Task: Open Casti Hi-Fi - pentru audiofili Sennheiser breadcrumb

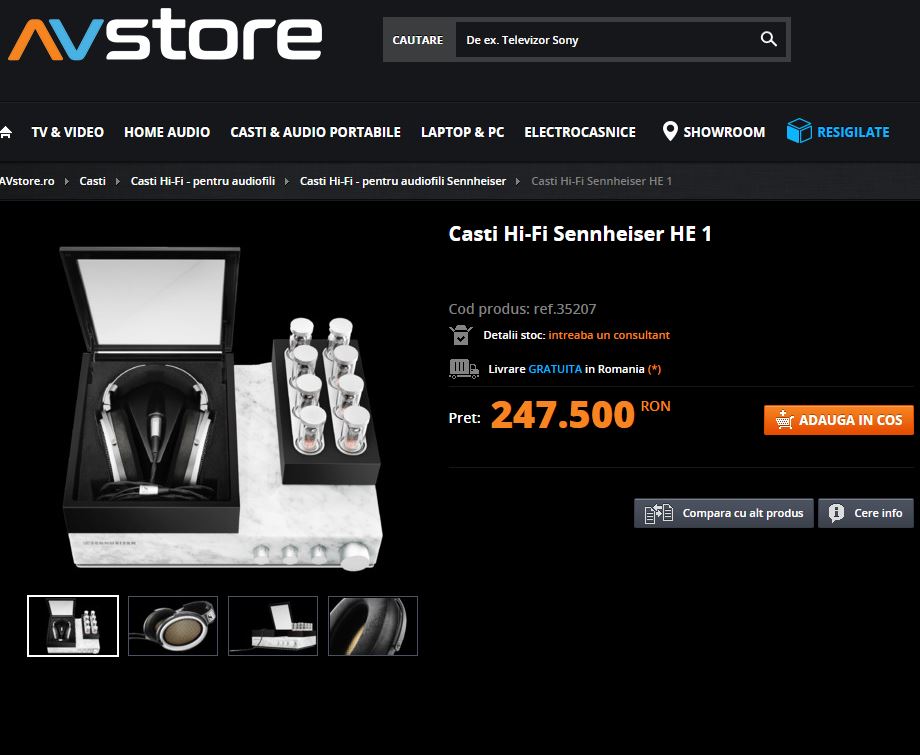Action: [x=402, y=181]
